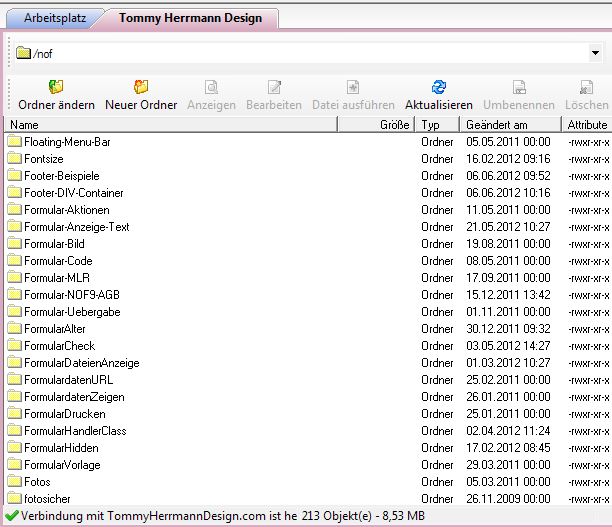
Task: Open the path dropdown arrow
Action: pyautogui.click(x=596, y=53)
